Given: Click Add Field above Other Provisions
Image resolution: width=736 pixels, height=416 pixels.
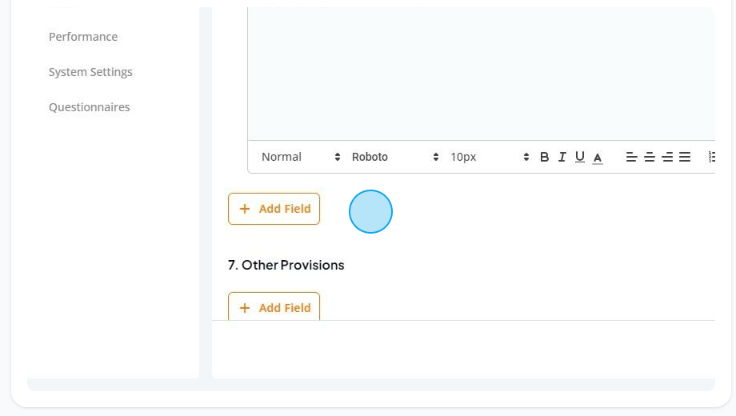Looking at the screenshot, I should pos(274,209).
